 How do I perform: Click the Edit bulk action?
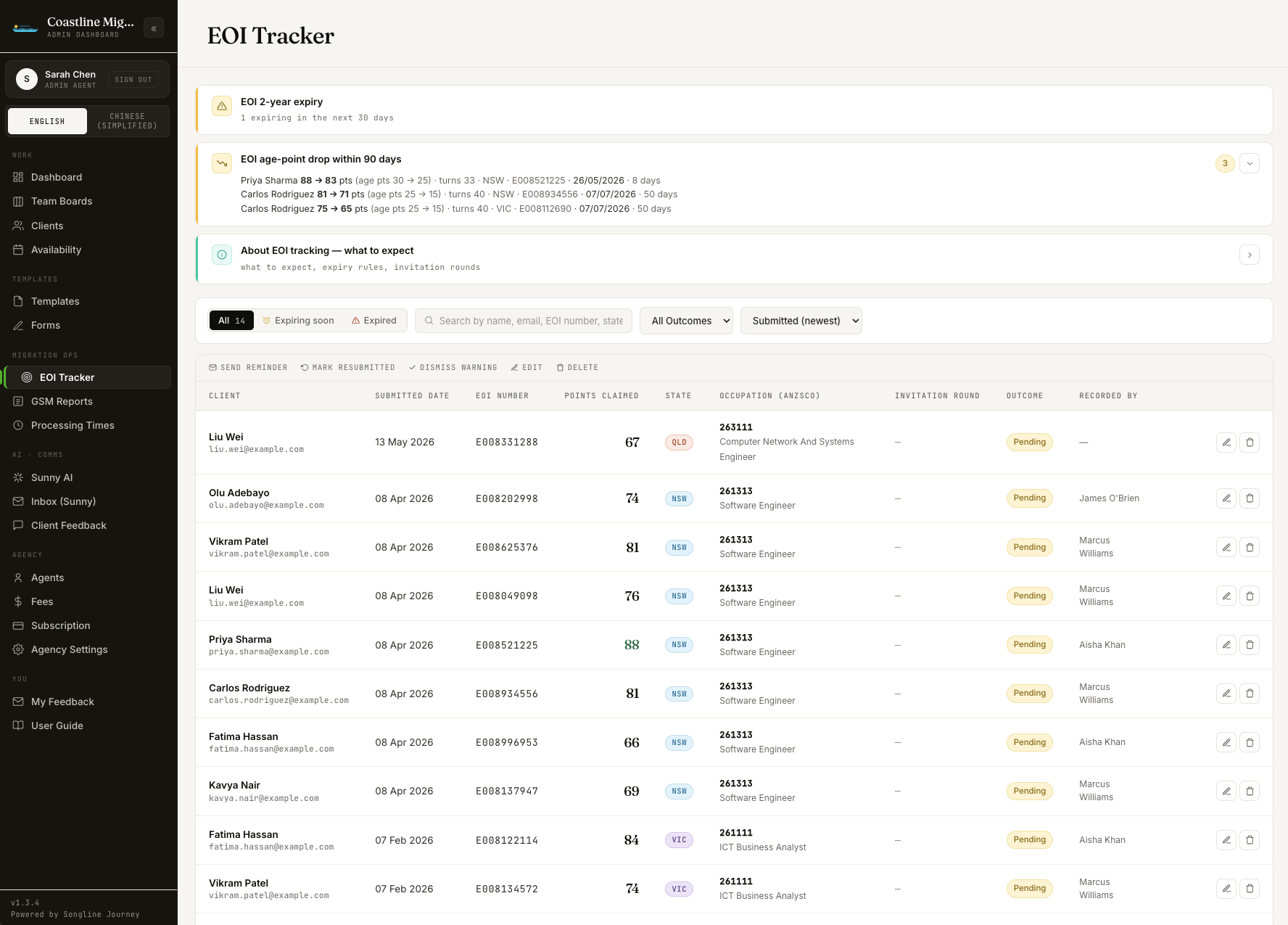pos(527,368)
